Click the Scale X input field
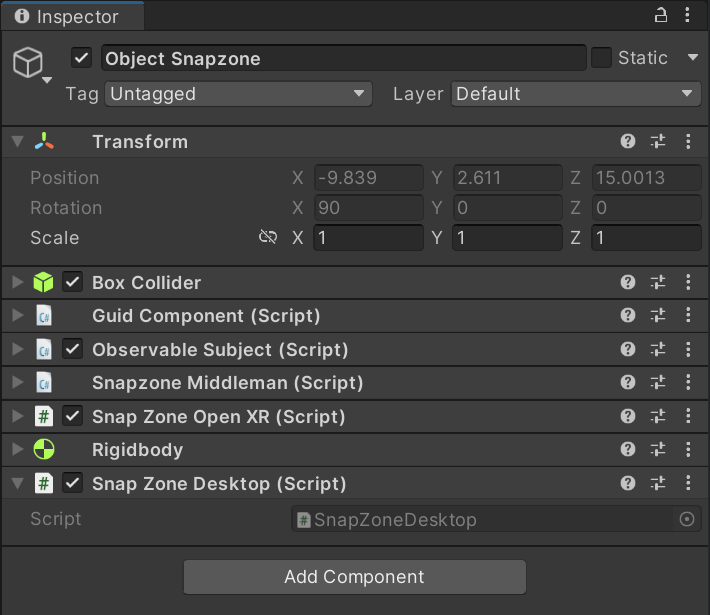This screenshot has width=710, height=615. [x=368, y=238]
